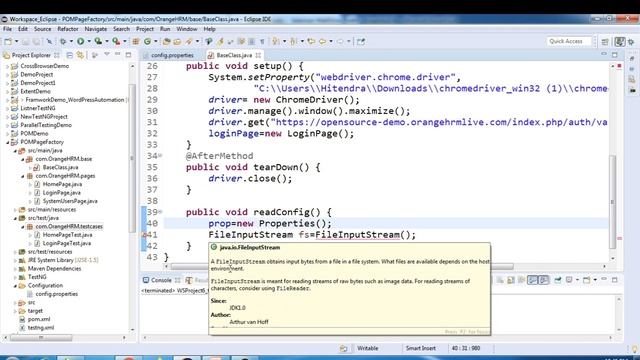Switch to the Java perspective icon
The width and height of the screenshot is (640, 360).
[x=620, y=42]
